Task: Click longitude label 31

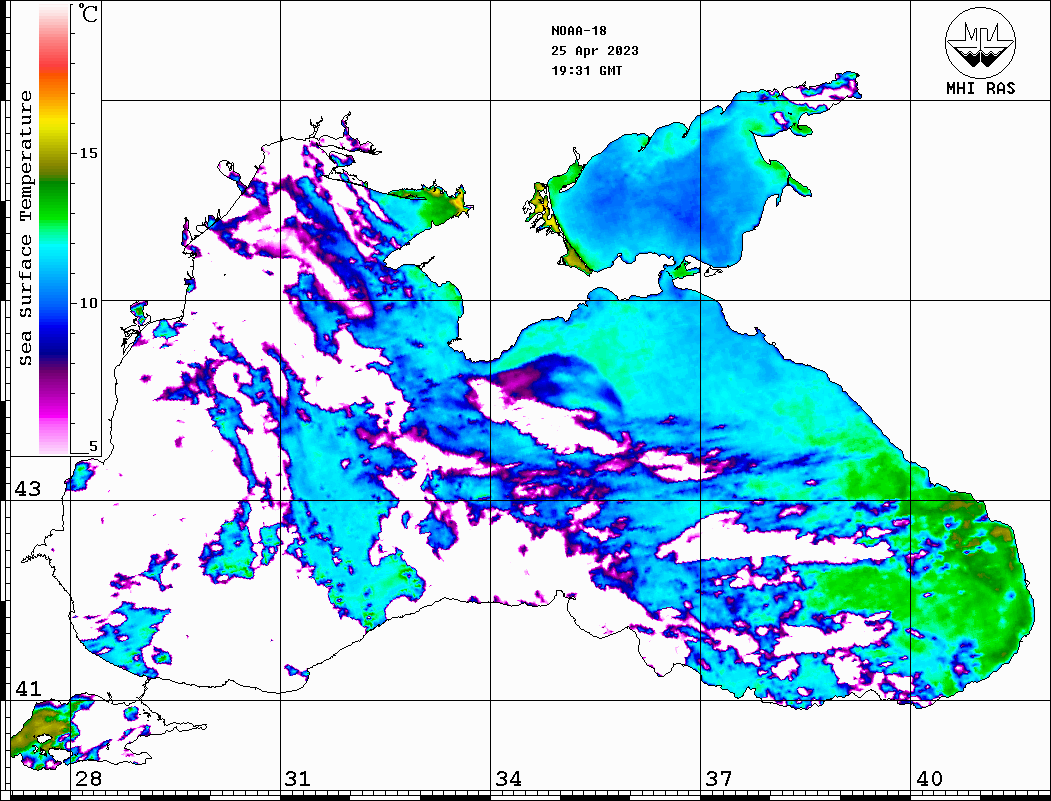Action: tap(298, 779)
